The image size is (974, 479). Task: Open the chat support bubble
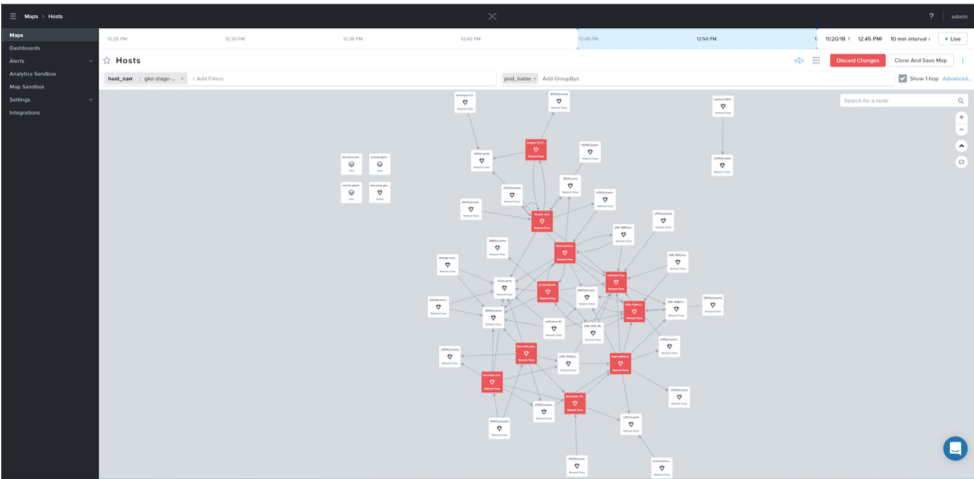pos(955,447)
